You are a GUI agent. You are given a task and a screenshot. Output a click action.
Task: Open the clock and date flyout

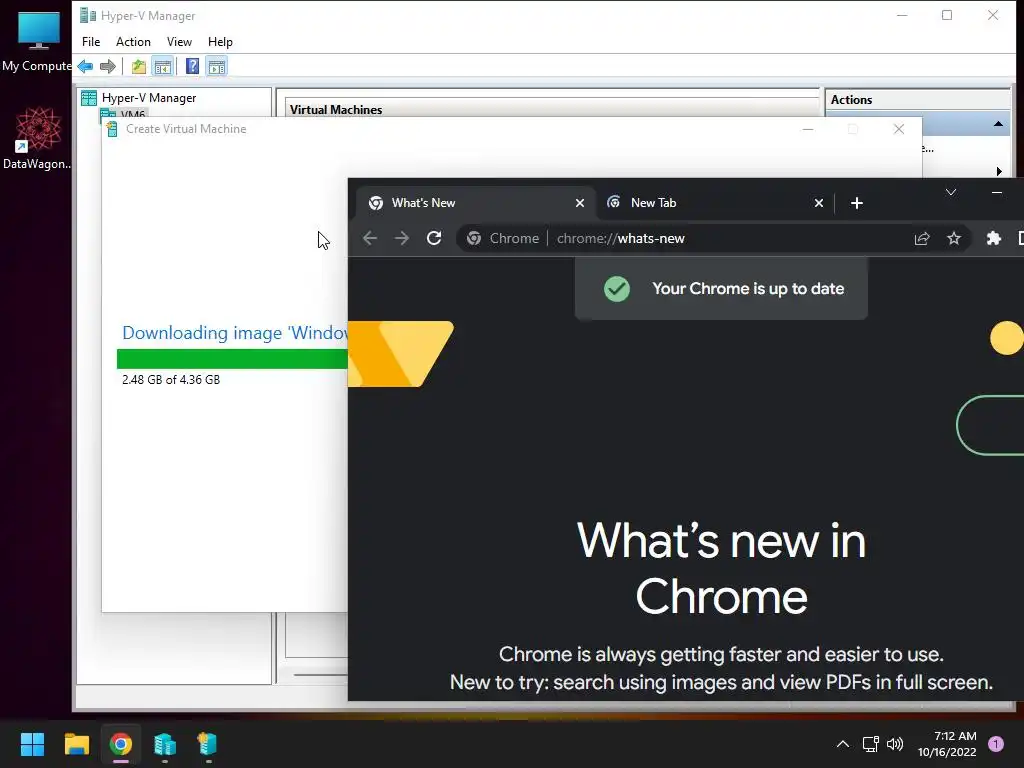pos(947,744)
